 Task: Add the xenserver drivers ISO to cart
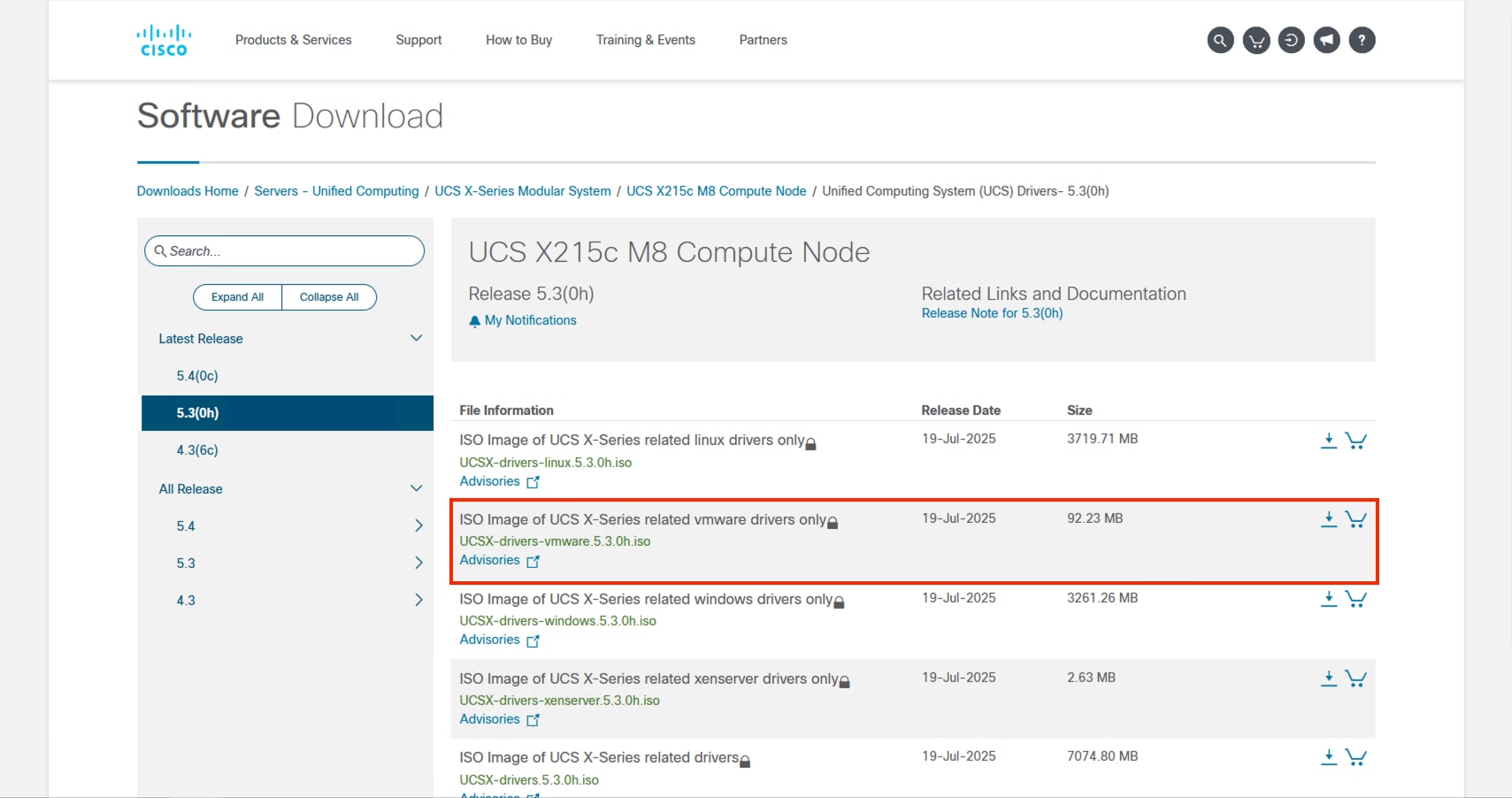click(x=1356, y=679)
